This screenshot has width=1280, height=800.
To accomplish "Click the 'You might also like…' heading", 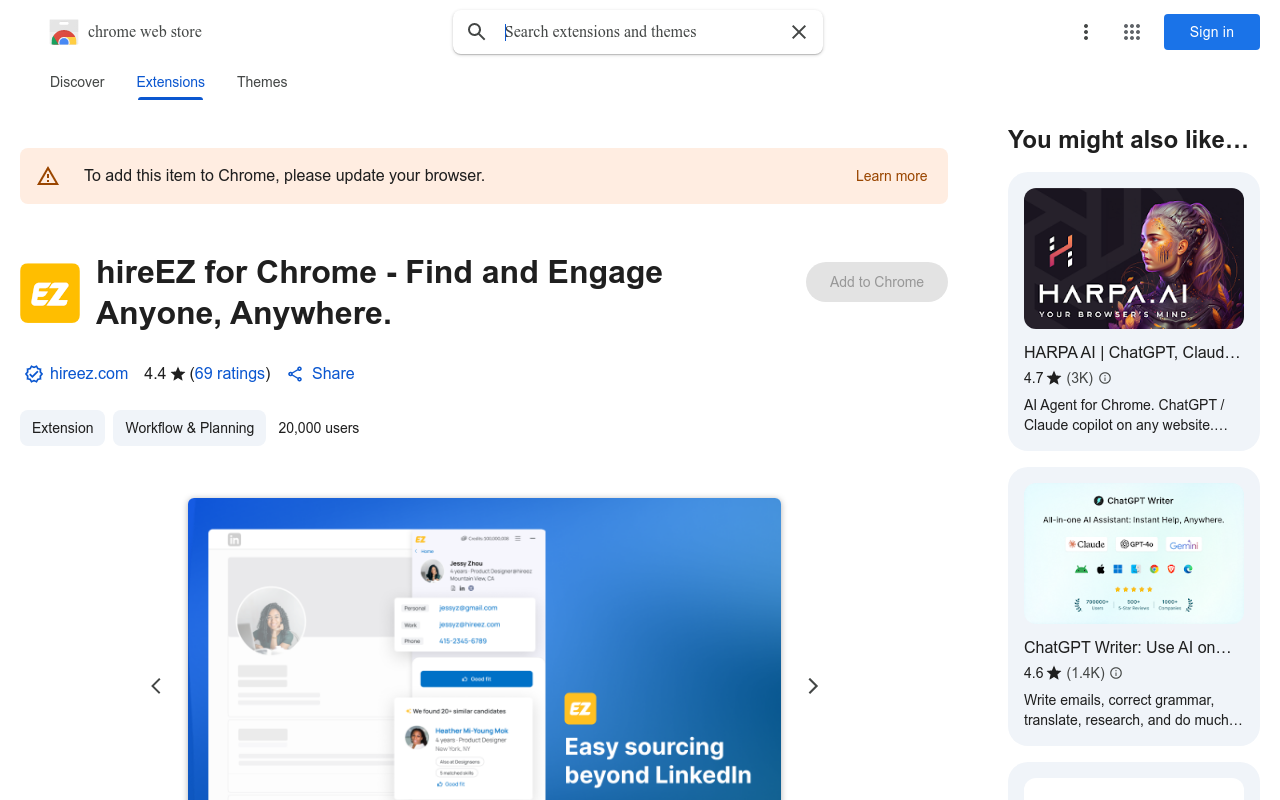I will coord(1128,140).
